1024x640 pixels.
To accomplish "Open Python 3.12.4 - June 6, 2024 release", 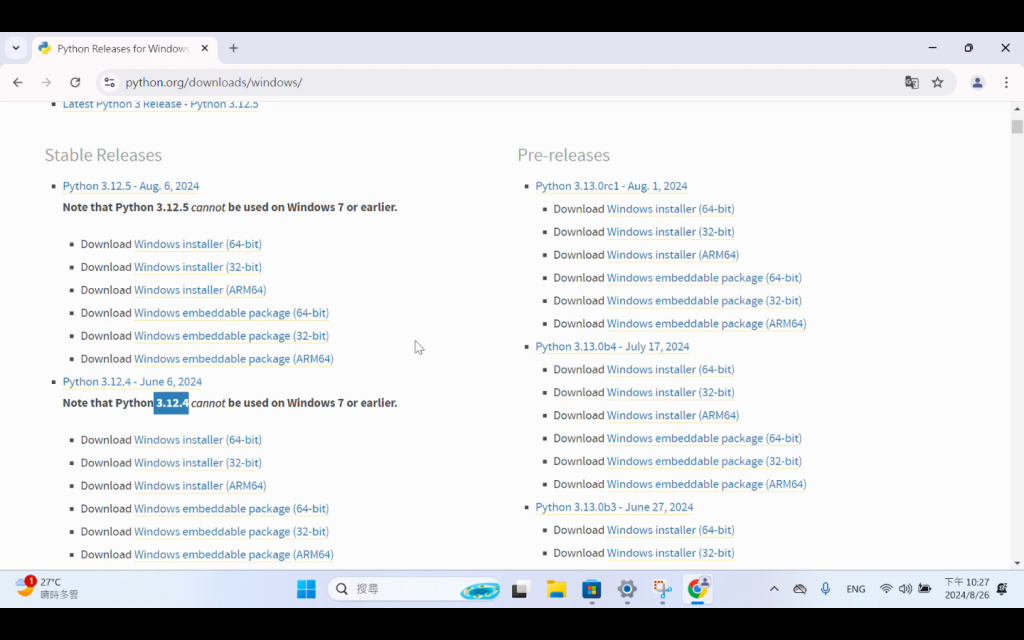I will click(132, 381).
